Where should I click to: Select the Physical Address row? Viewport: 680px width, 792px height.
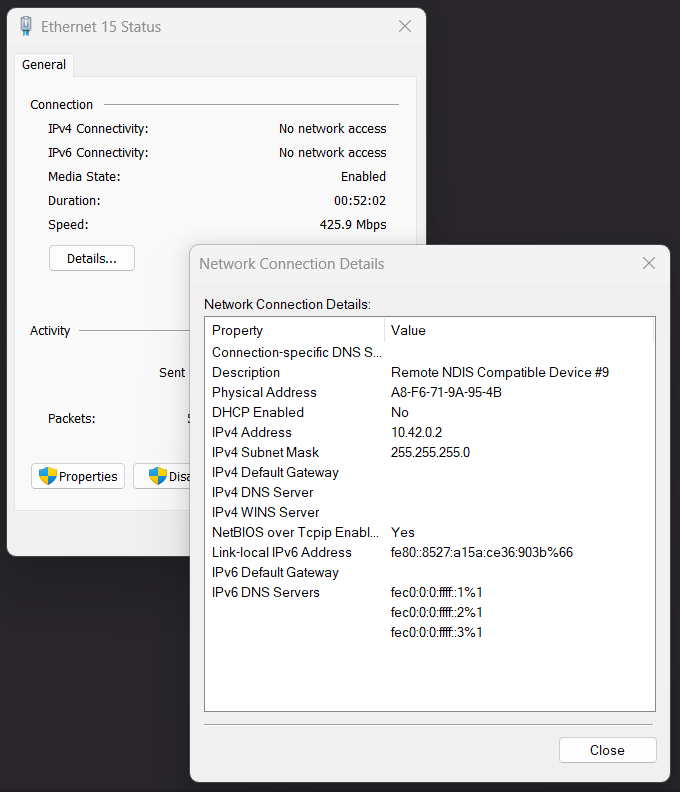tap(264, 392)
